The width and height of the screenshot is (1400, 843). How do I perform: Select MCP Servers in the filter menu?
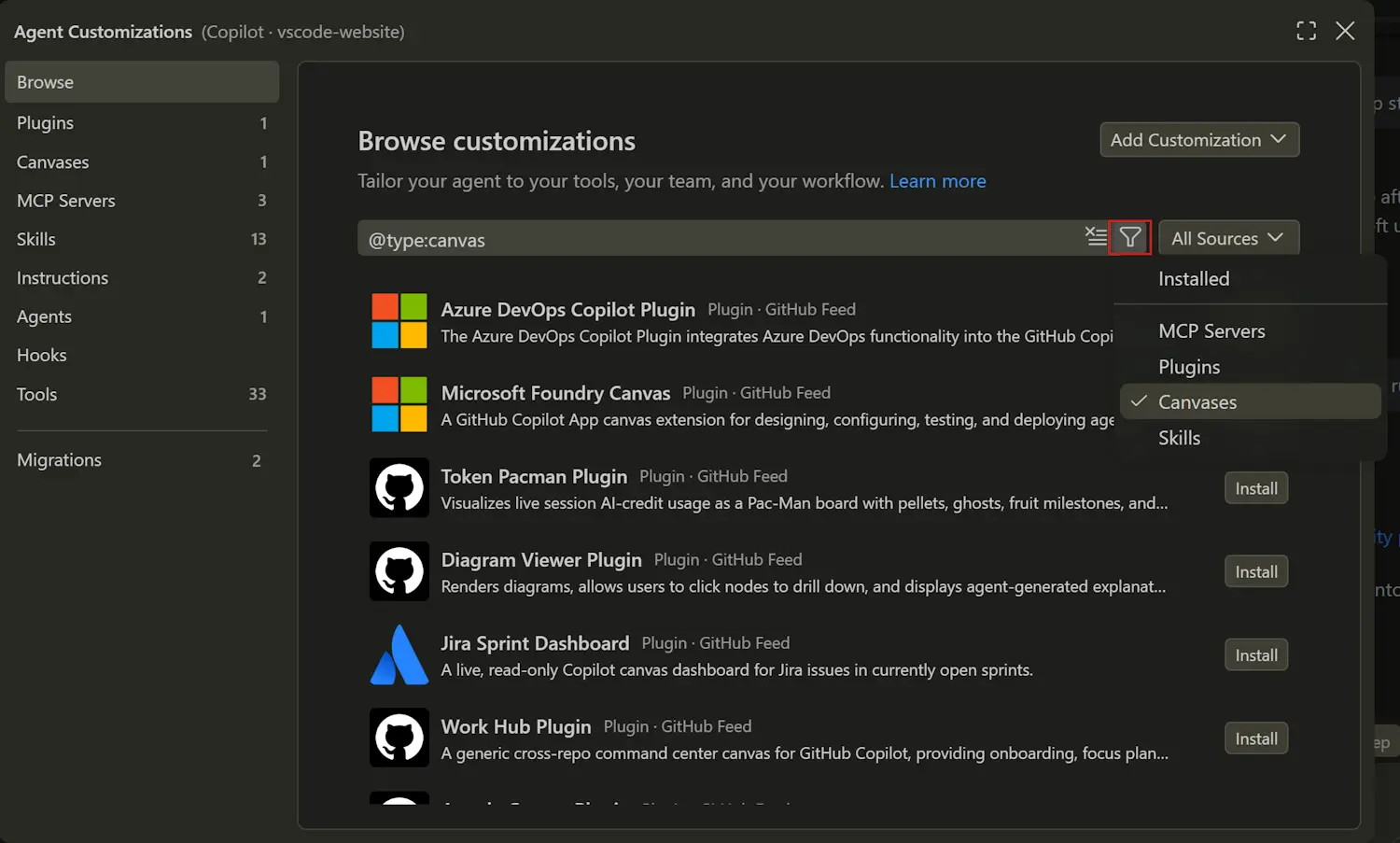pos(1250,331)
